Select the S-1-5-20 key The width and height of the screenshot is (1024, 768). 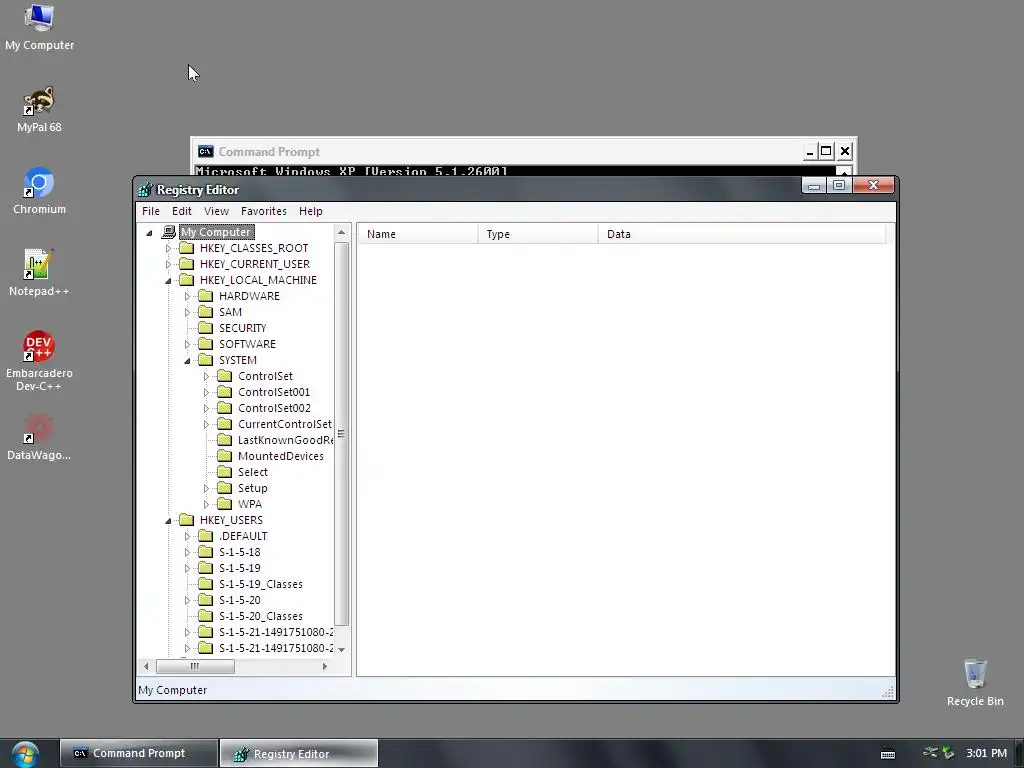coord(240,600)
